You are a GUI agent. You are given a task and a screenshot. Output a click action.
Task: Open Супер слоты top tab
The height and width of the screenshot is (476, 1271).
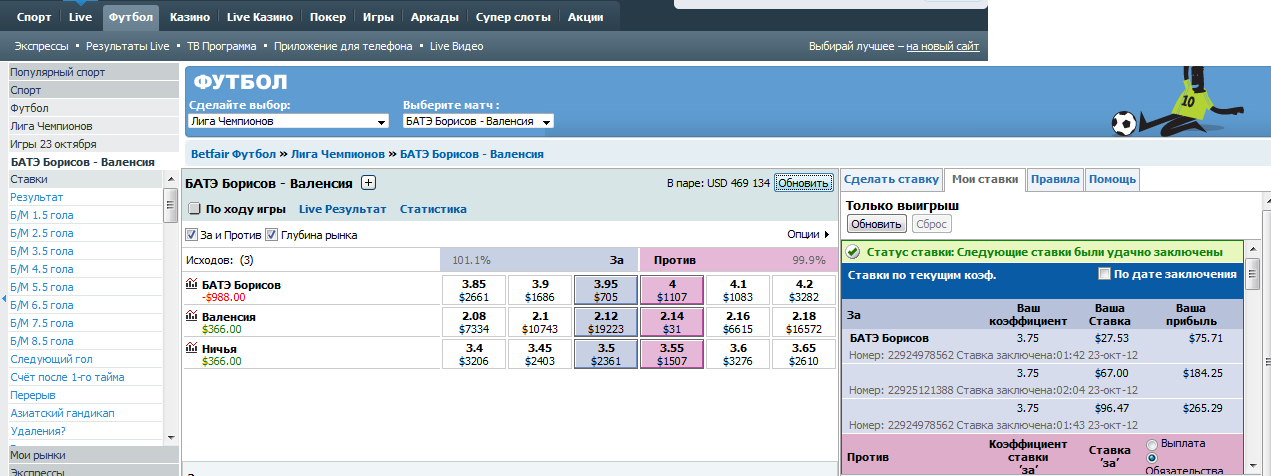(x=513, y=17)
